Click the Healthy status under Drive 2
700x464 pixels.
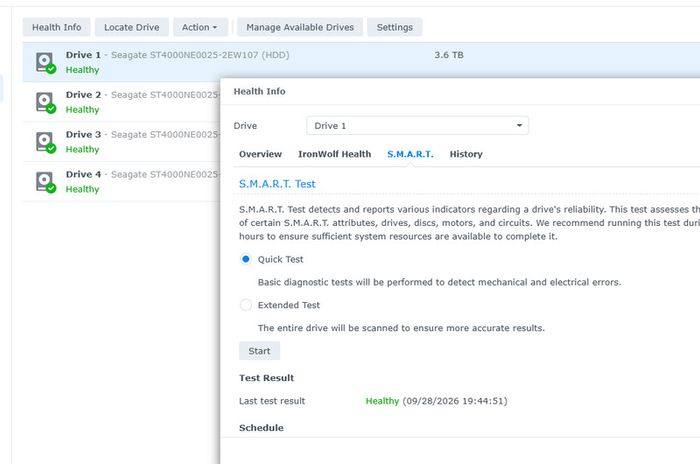[83, 110]
